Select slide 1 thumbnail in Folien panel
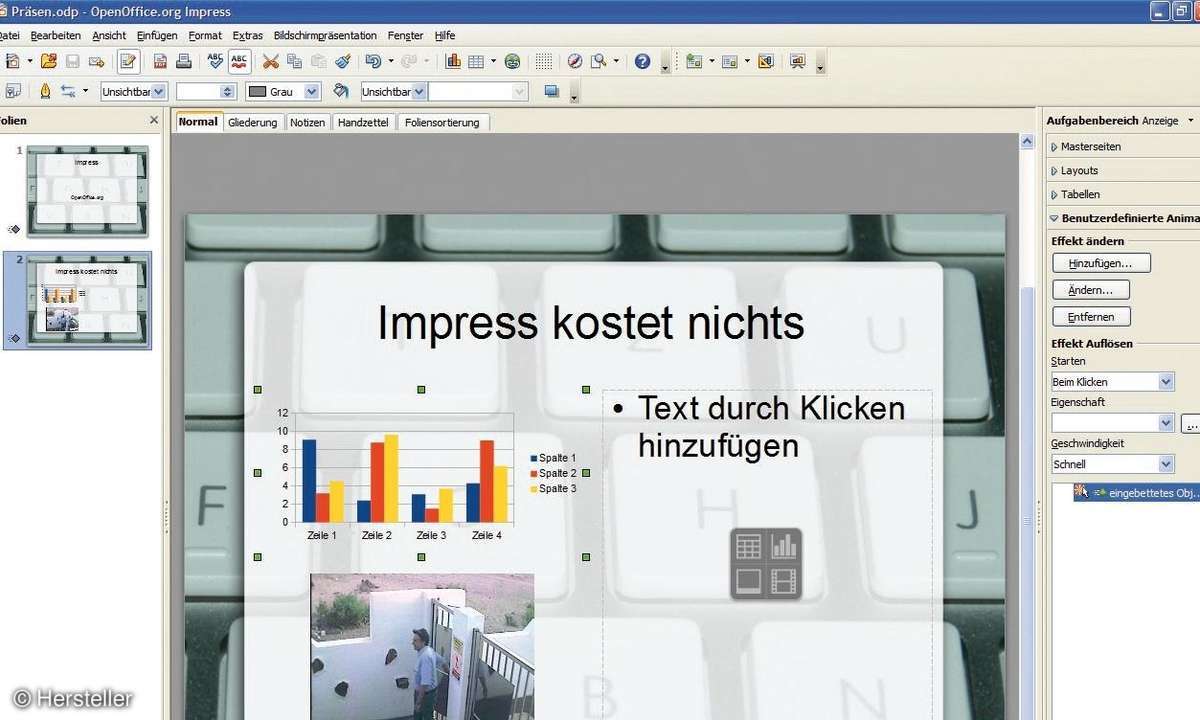Viewport: 1200px width, 720px height. [x=88, y=191]
